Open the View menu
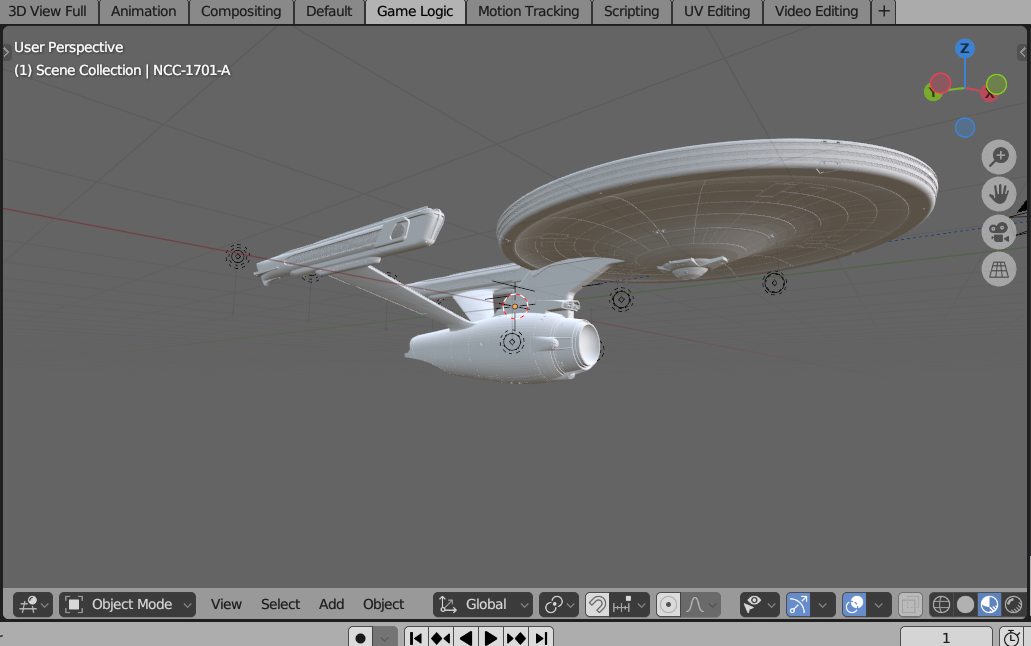 coord(226,604)
